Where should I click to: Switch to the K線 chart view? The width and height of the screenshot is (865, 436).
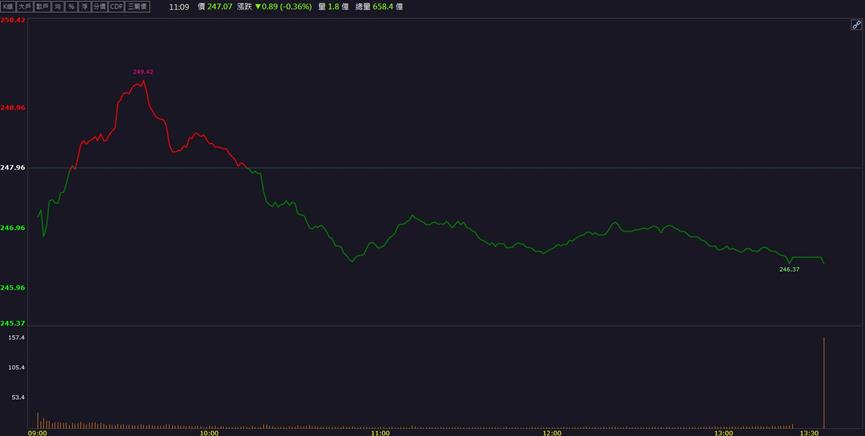8,7
